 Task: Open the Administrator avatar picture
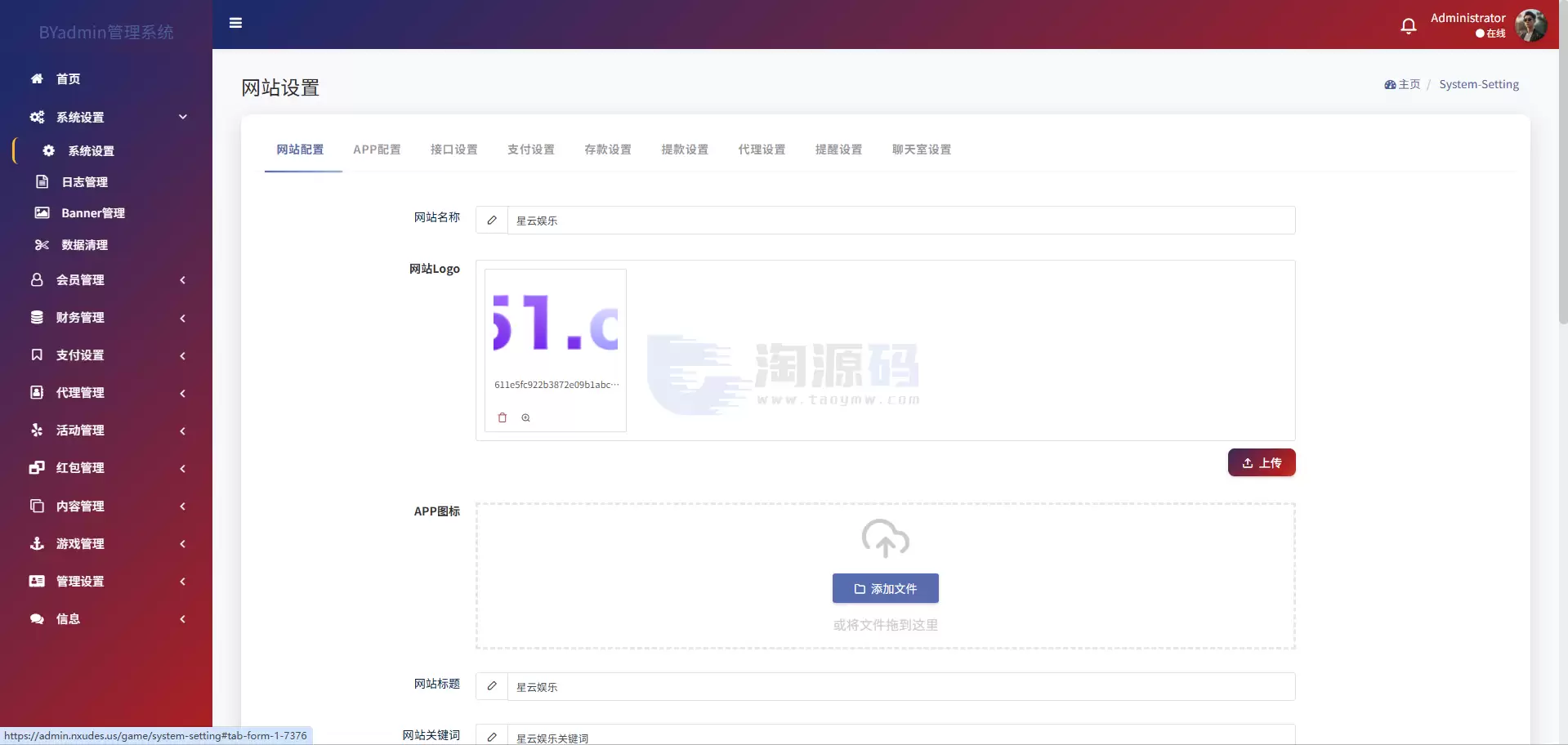[1531, 25]
